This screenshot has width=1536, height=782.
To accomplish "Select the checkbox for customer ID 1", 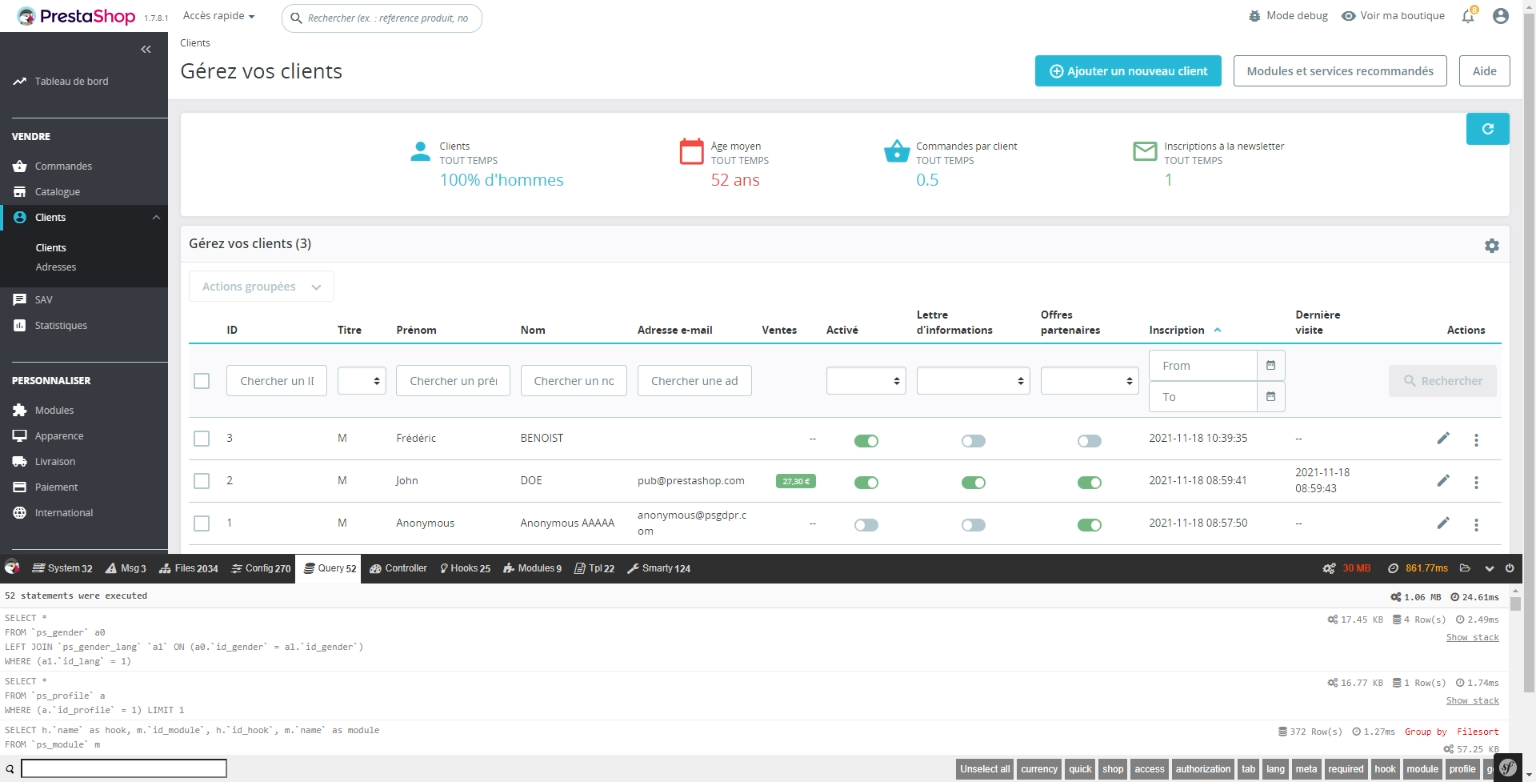I will [x=202, y=523].
